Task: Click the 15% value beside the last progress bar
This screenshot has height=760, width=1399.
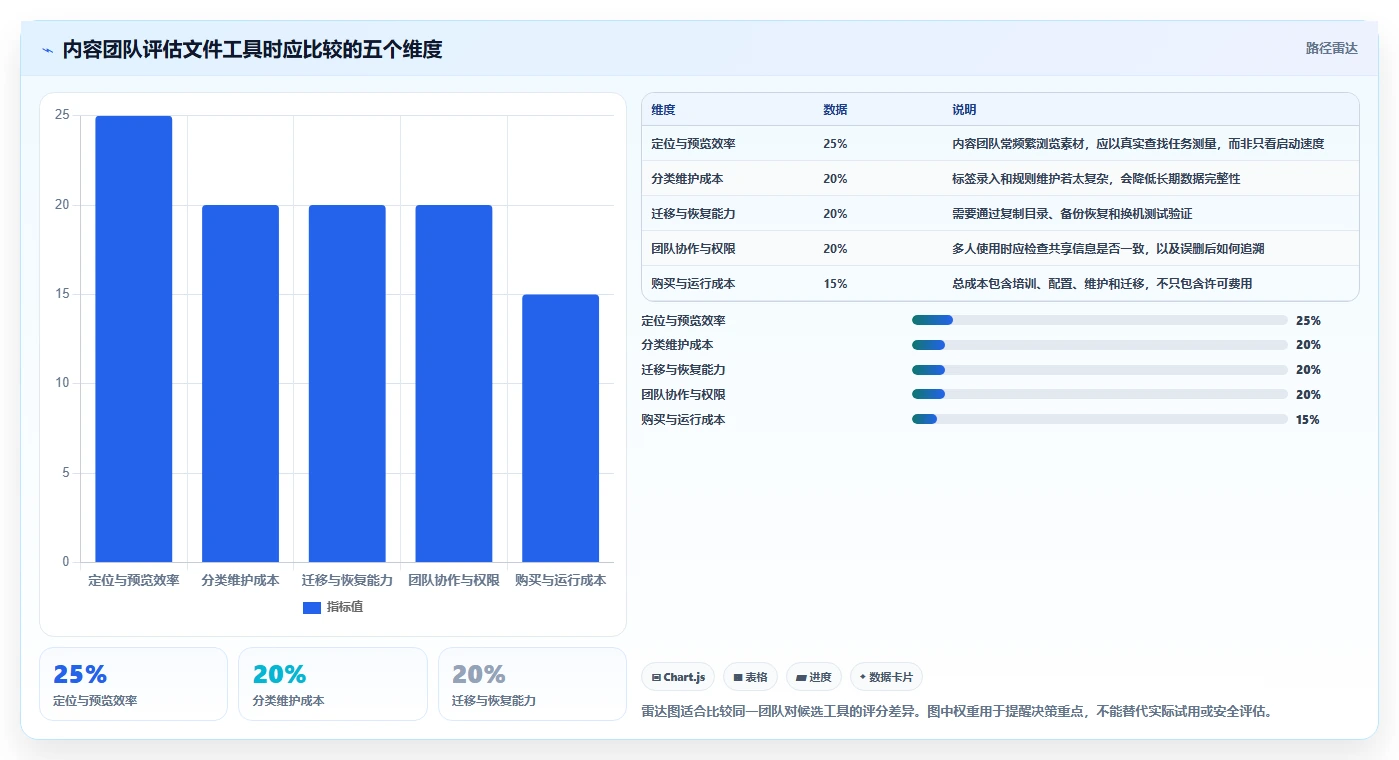Action: tap(1307, 420)
